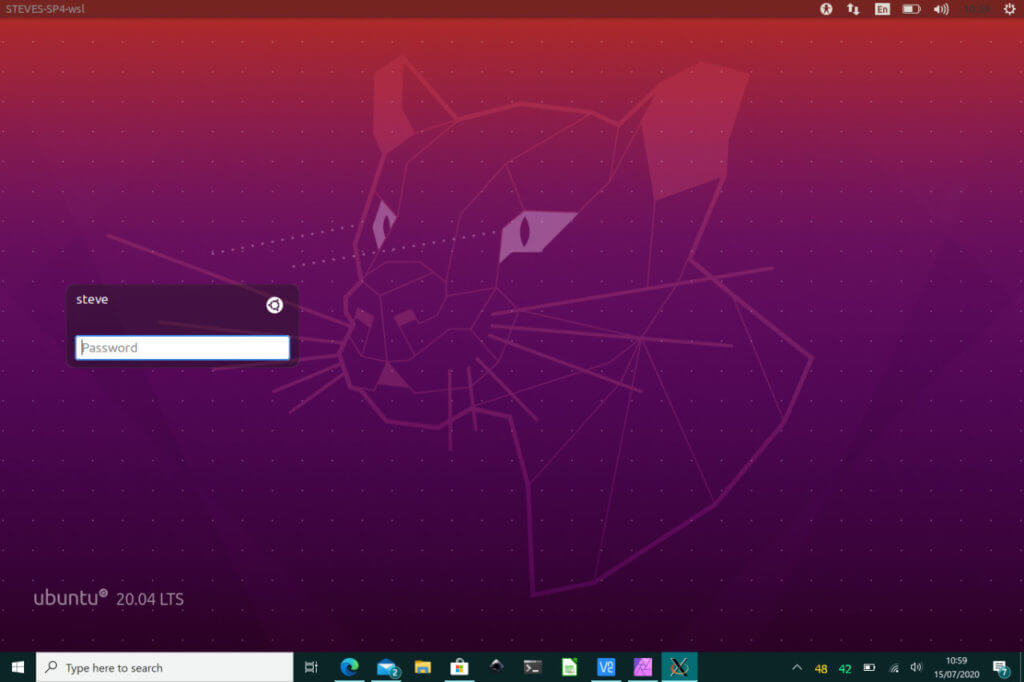Open the Microsoft Store from the taskbar
Viewport: 1024px width, 682px height.
(459, 667)
